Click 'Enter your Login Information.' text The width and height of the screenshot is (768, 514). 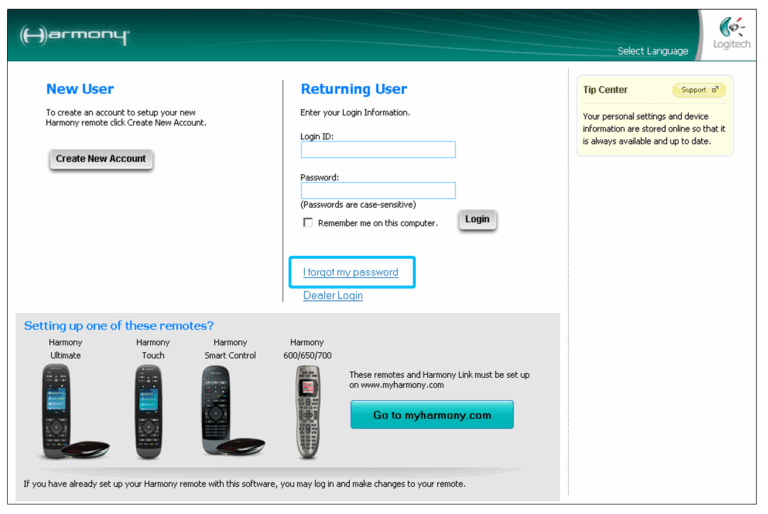coord(355,112)
